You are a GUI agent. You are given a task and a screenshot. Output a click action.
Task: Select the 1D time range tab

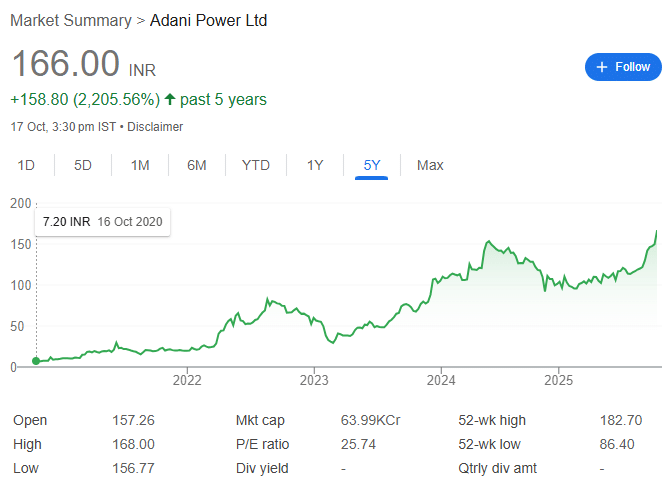27,165
